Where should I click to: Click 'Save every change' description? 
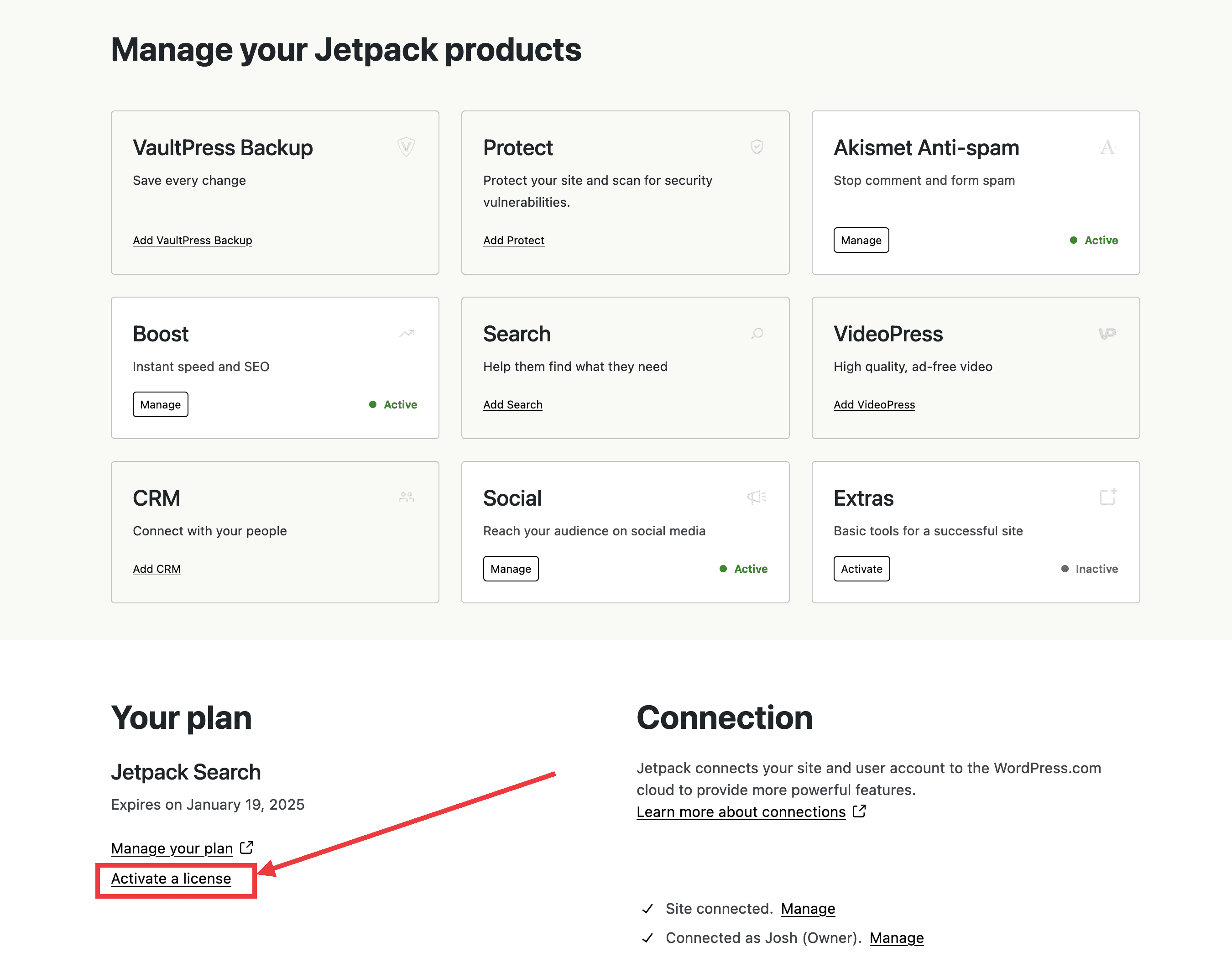tap(189, 181)
